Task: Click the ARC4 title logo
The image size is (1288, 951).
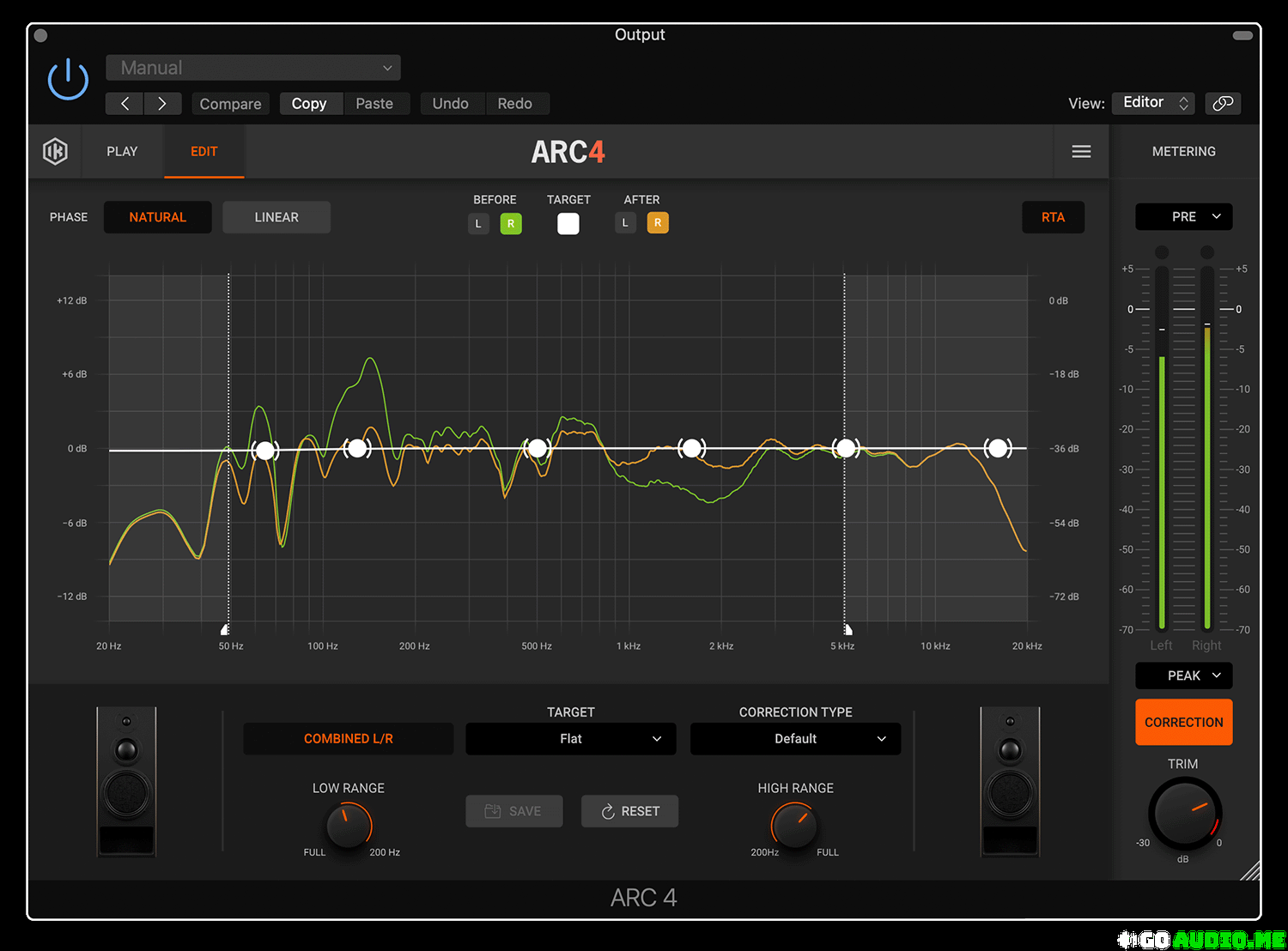Action: click(568, 152)
